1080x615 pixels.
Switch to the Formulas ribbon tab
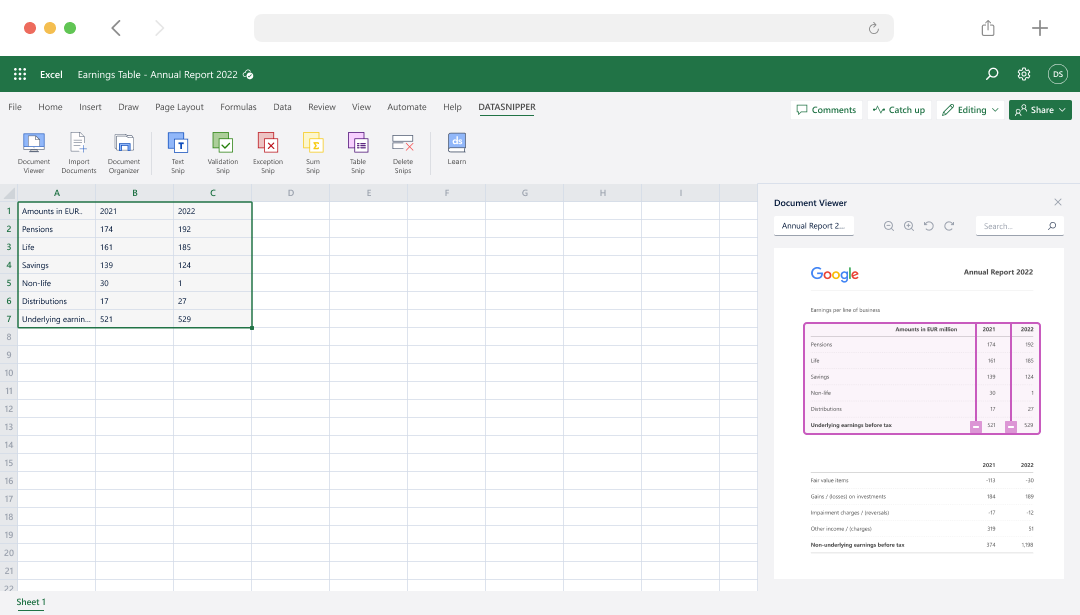click(x=238, y=107)
